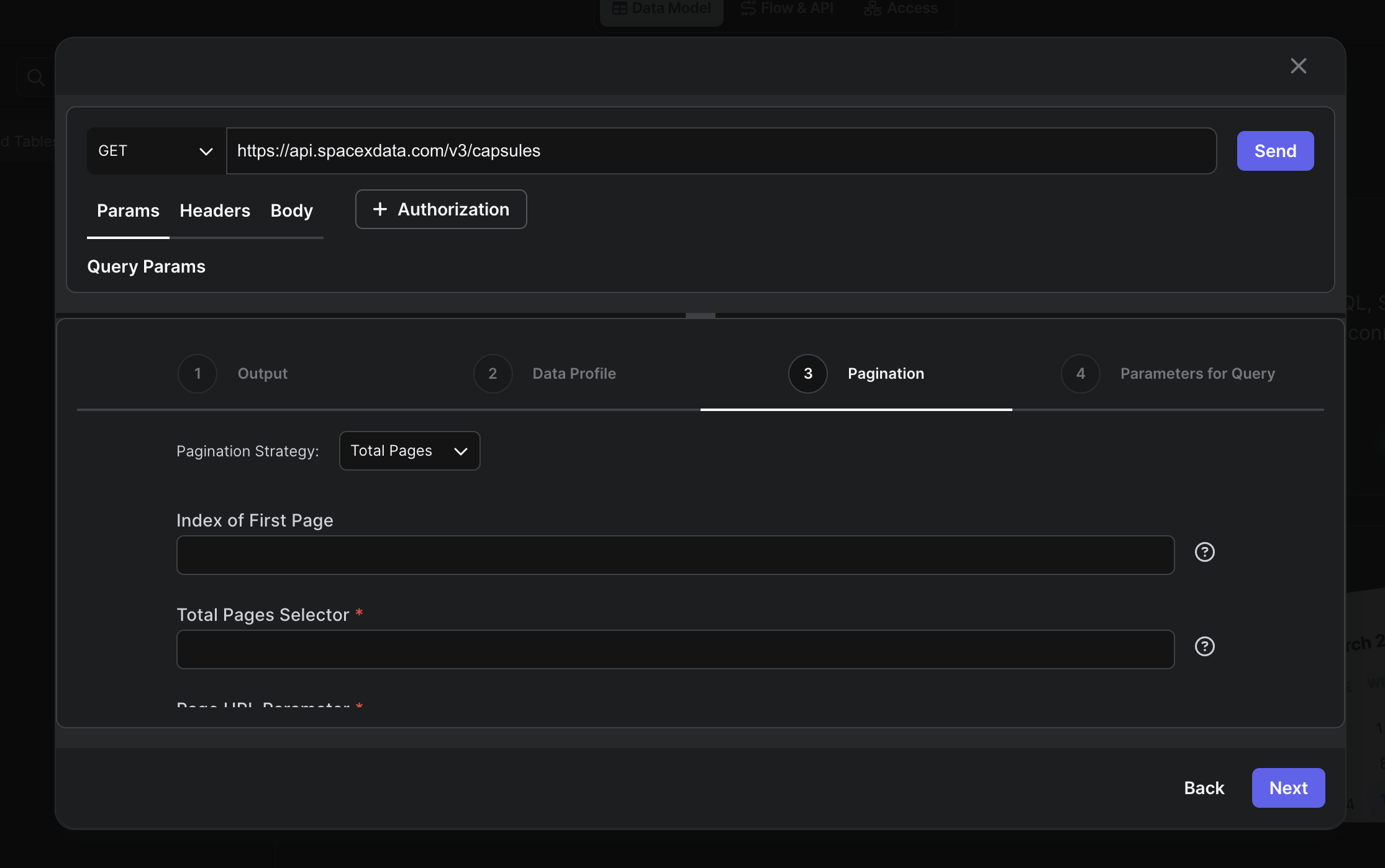
Task: Show help for Index of First Page
Action: tap(1204, 552)
